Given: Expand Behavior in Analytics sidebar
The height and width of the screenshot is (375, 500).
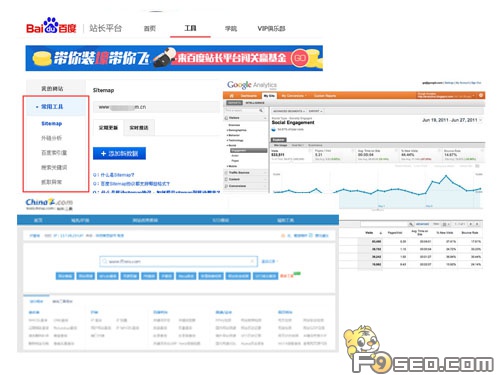Looking at the screenshot, I should [x=233, y=135].
